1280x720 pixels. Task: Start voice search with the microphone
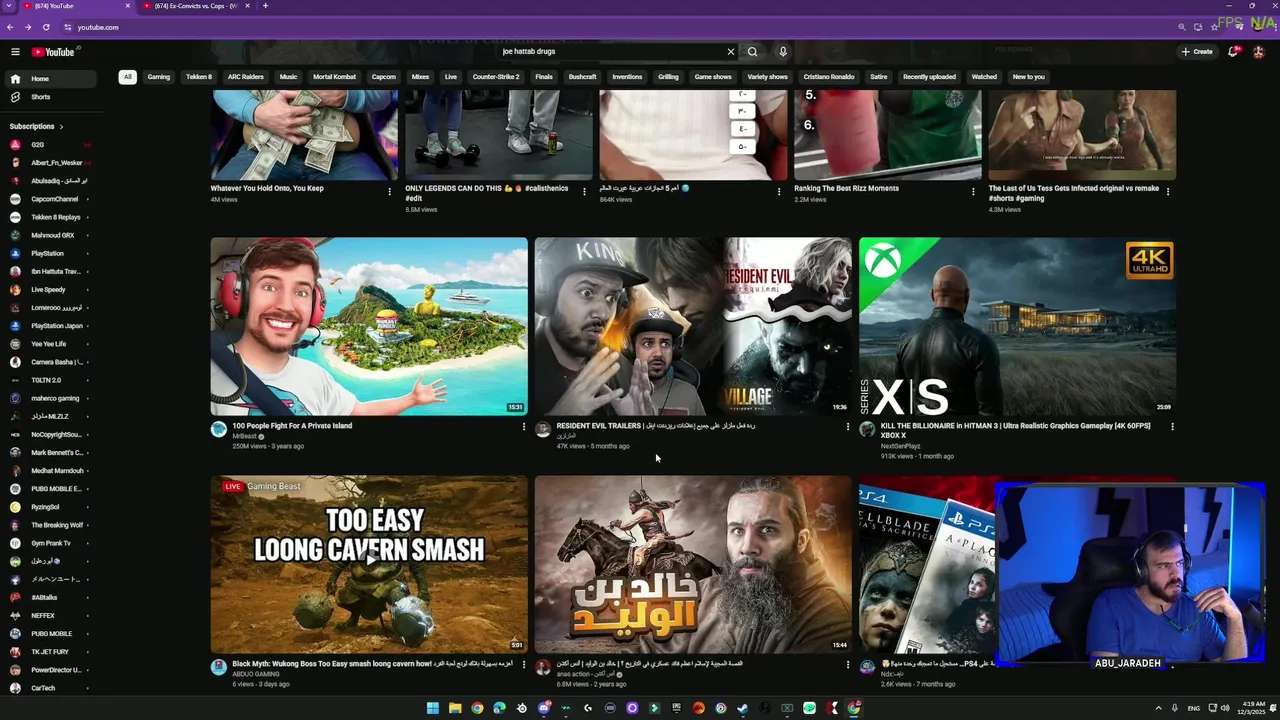tap(783, 52)
